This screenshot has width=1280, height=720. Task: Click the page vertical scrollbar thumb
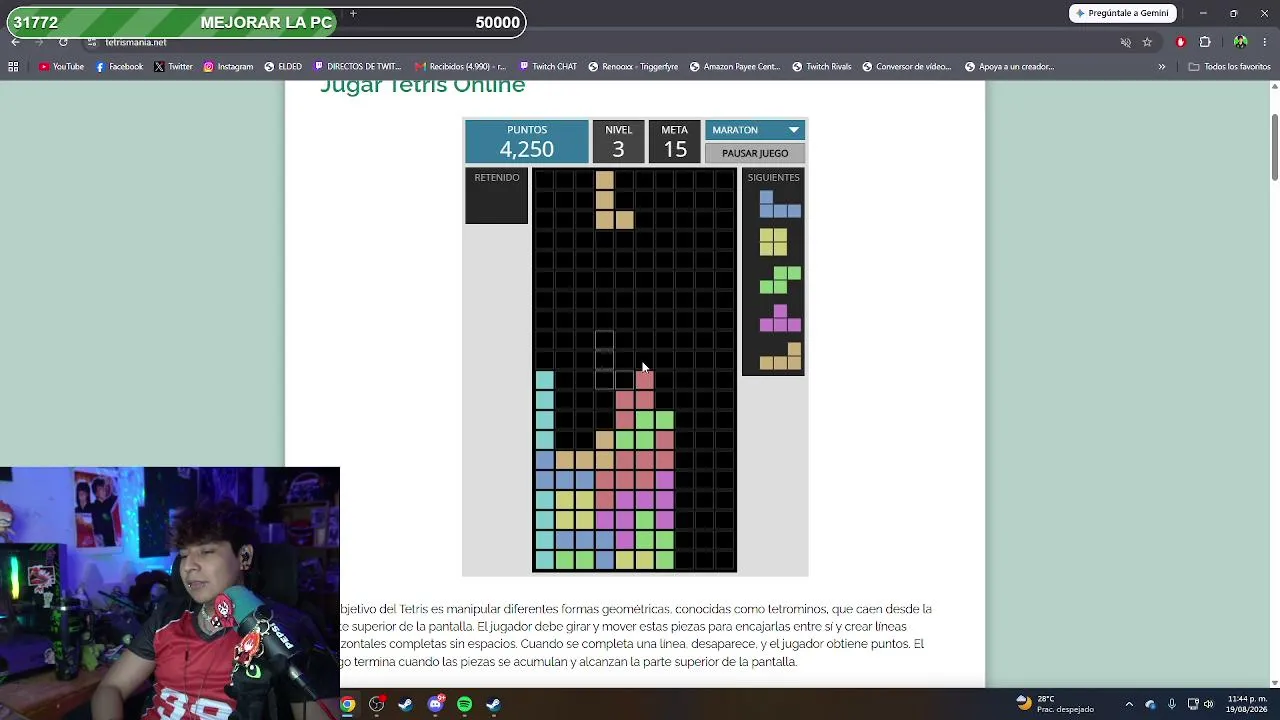coord(1275,148)
